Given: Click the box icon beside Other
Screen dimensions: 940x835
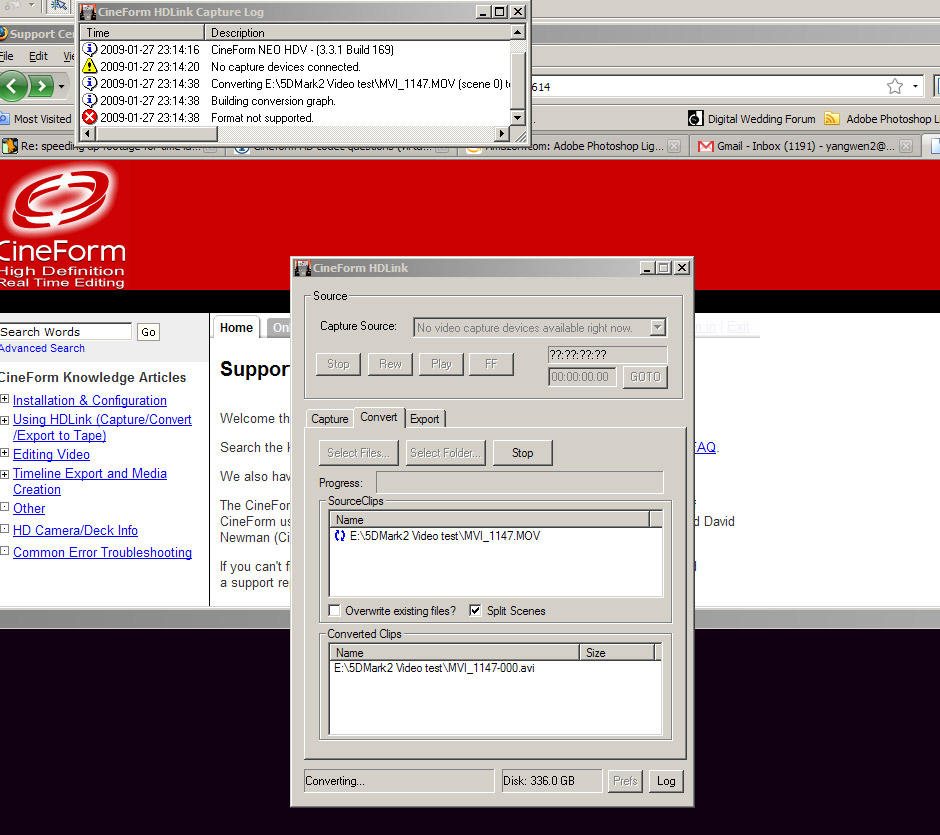Looking at the screenshot, I should (x=5, y=507).
